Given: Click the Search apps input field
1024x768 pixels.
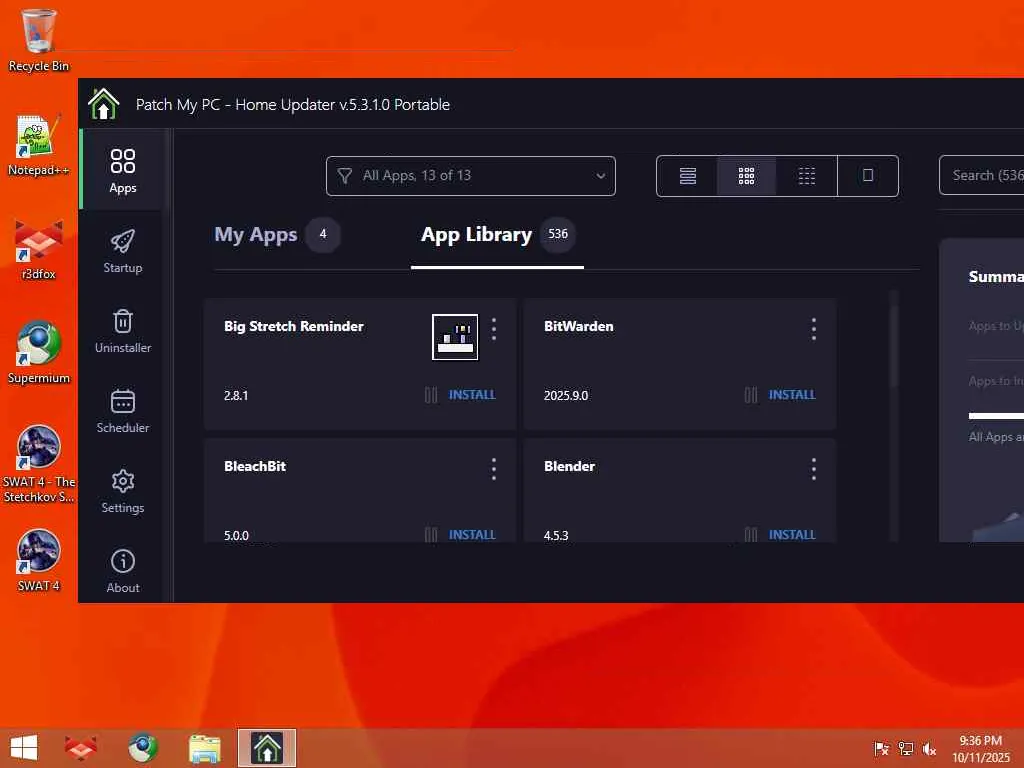Looking at the screenshot, I should pyautogui.click(x=982, y=176).
